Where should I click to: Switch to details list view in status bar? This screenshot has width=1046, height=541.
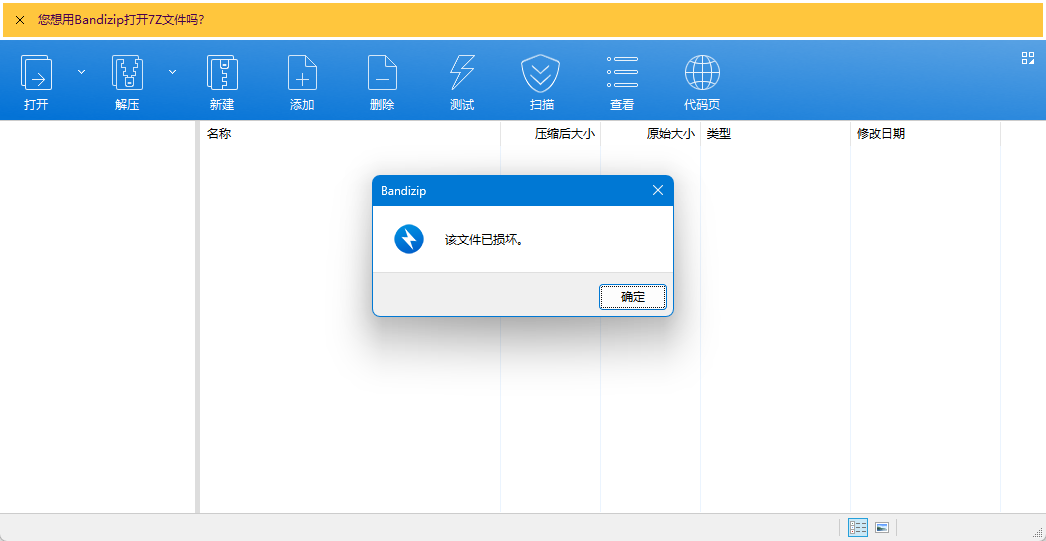pos(857,527)
